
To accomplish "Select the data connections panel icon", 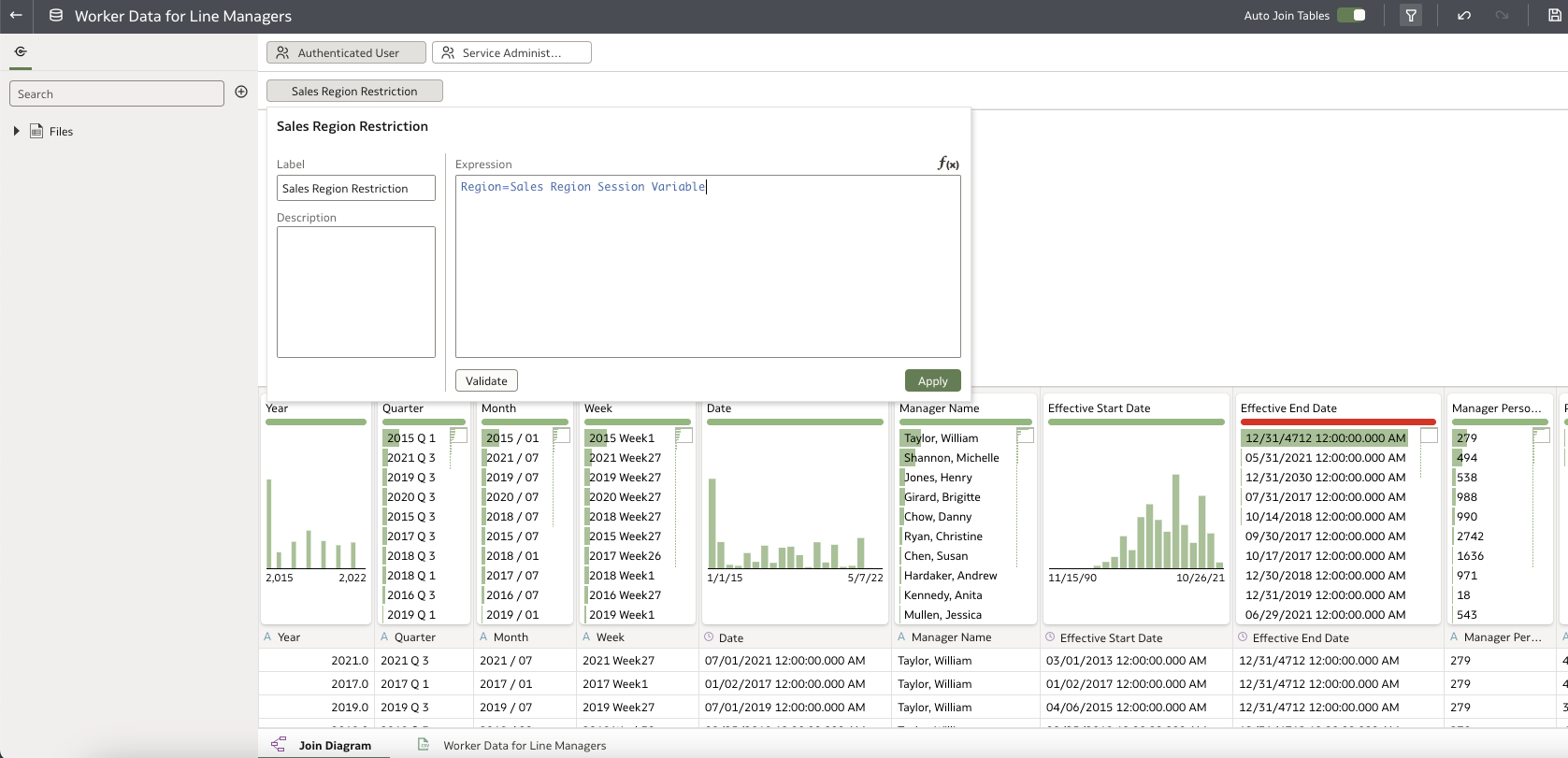I will click(x=21, y=52).
